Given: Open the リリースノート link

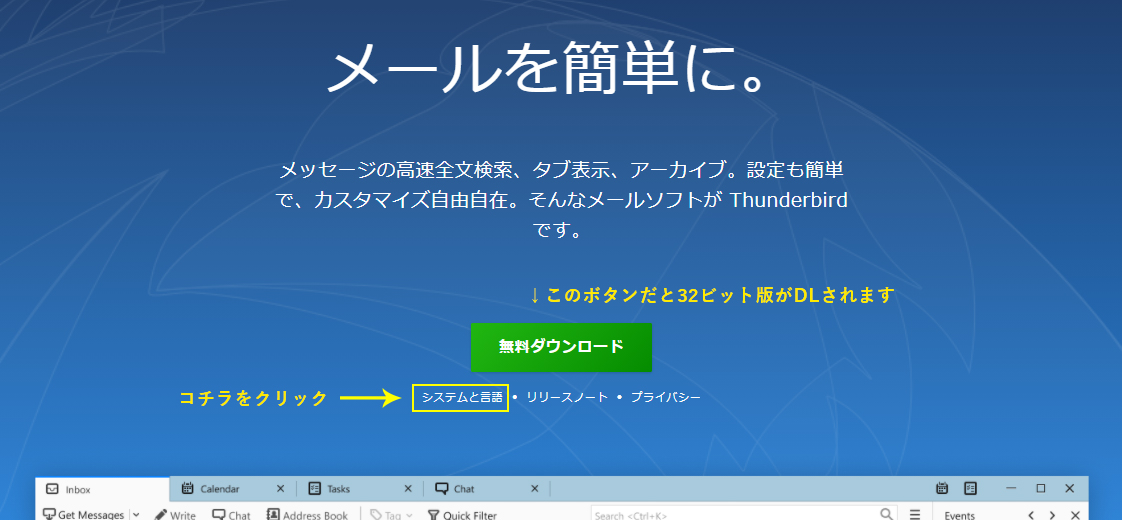Looking at the screenshot, I should tap(567, 398).
